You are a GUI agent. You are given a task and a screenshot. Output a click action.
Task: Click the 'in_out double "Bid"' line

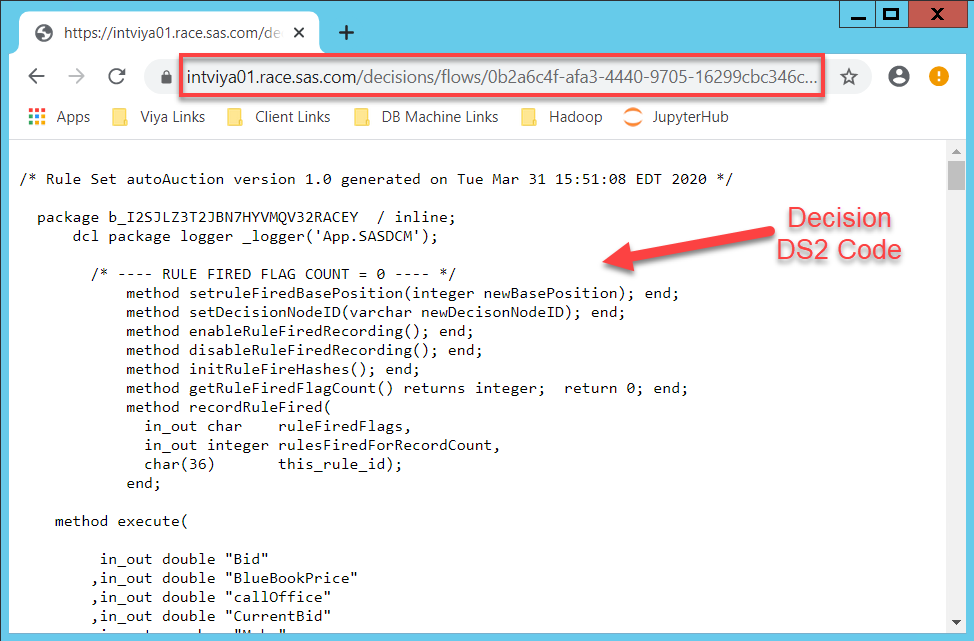click(184, 559)
